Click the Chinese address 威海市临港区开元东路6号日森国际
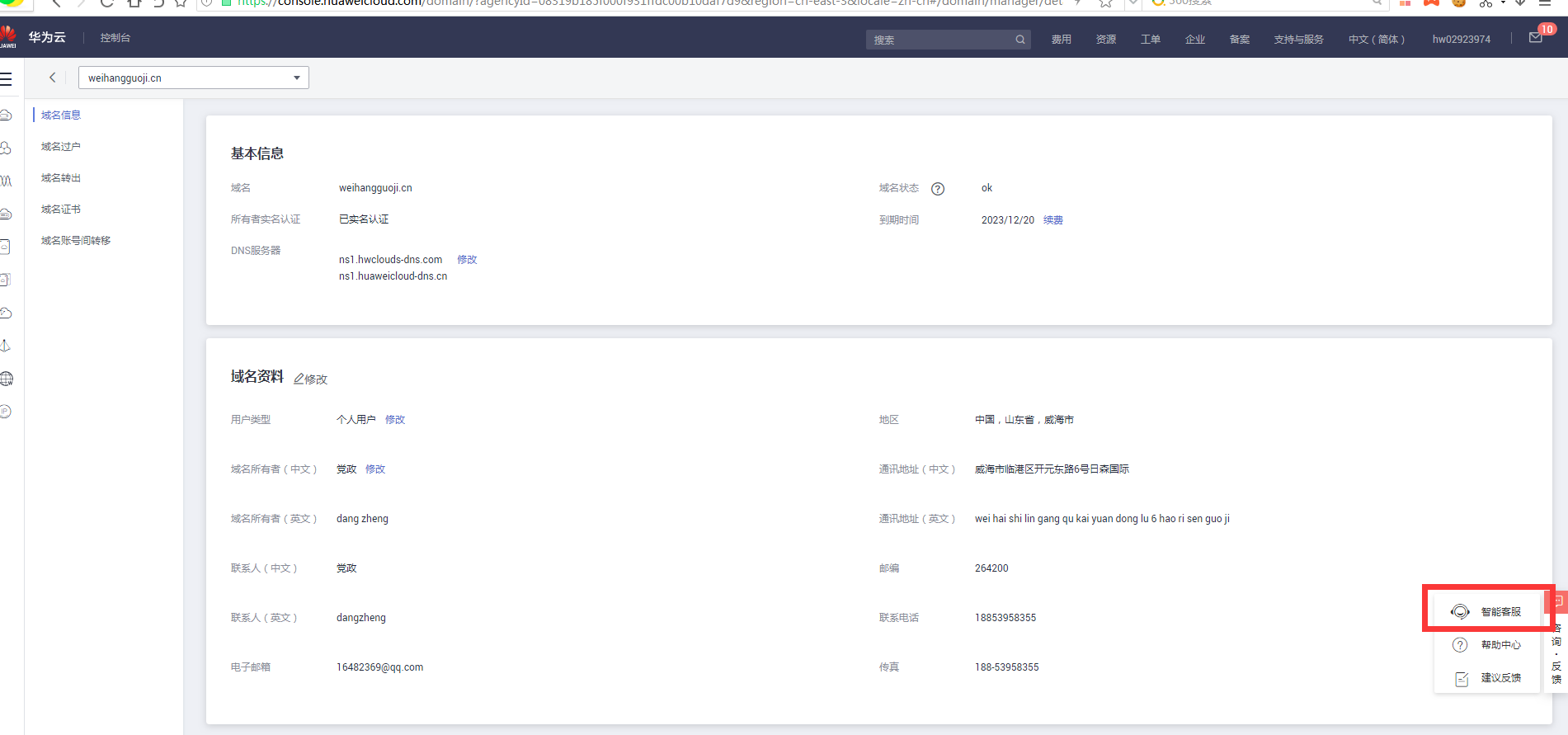This screenshot has height=735, width=1568. click(x=1052, y=469)
